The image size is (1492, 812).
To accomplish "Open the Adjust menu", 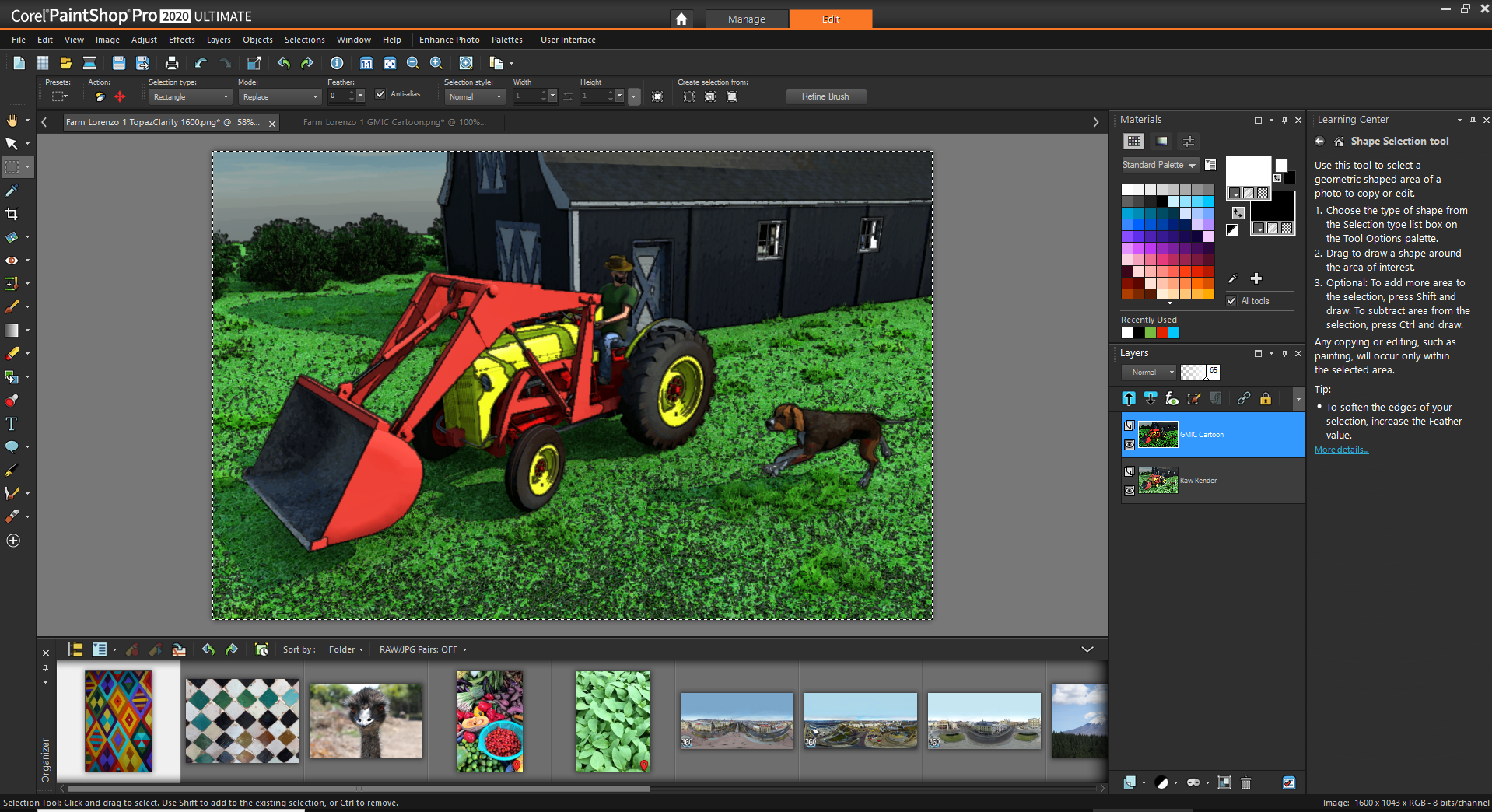I will tap(144, 40).
